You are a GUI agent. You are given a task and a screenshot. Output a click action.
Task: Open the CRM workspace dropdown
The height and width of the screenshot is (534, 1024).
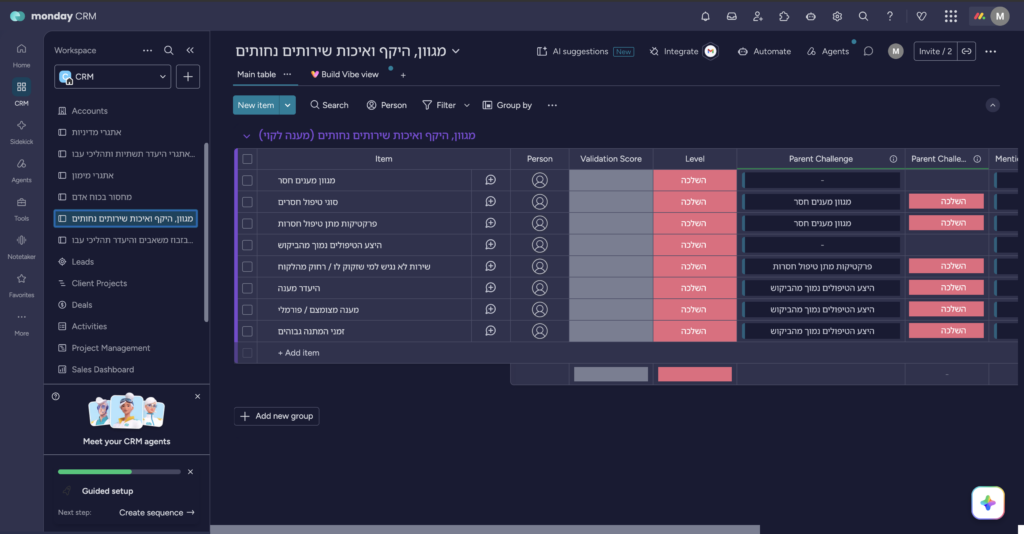click(112, 76)
